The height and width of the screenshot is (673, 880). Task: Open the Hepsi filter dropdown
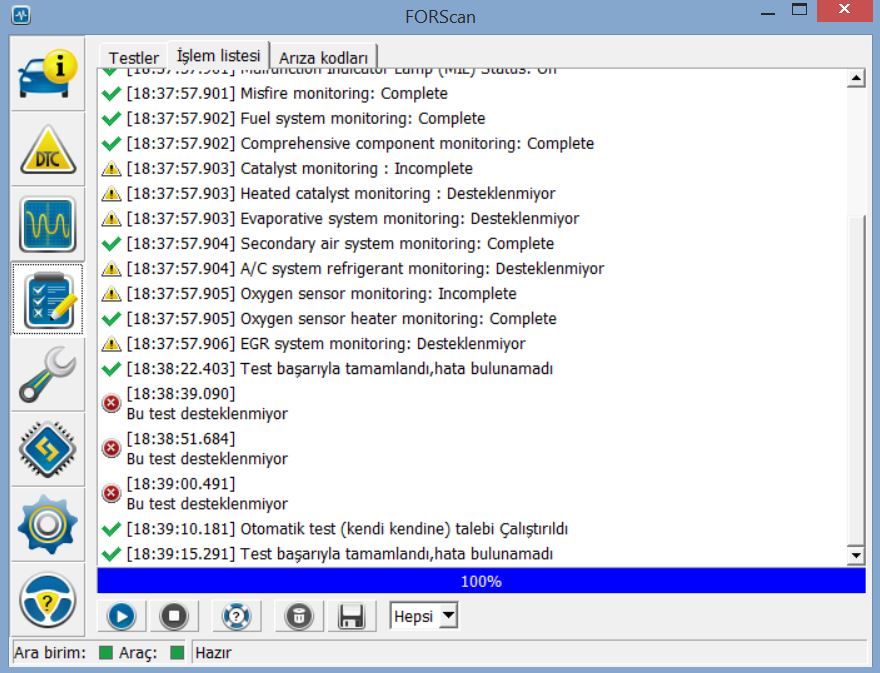[x=424, y=616]
